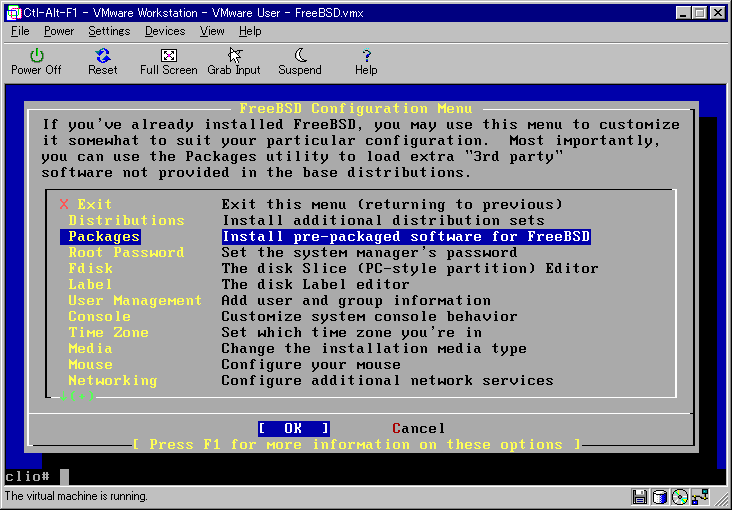The height and width of the screenshot is (510, 732).
Task: Open the File menu
Action: [x=20, y=31]
